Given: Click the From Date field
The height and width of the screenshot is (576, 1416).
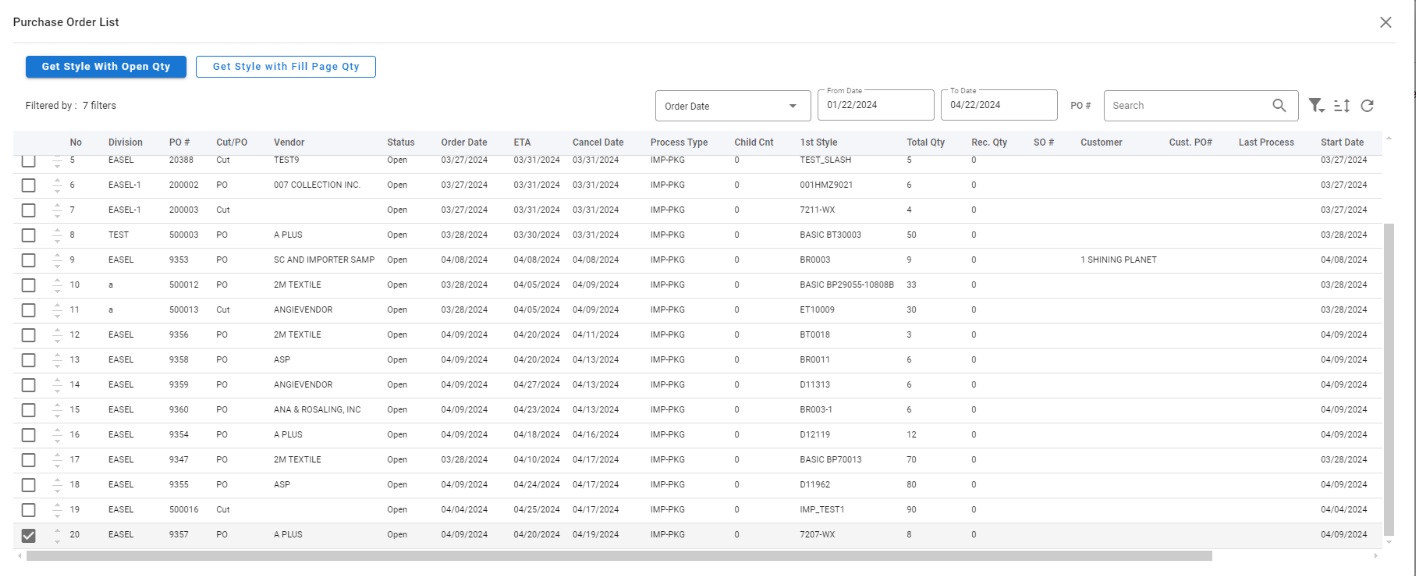Looking at the screenshot, I should (x=875, y=105).
